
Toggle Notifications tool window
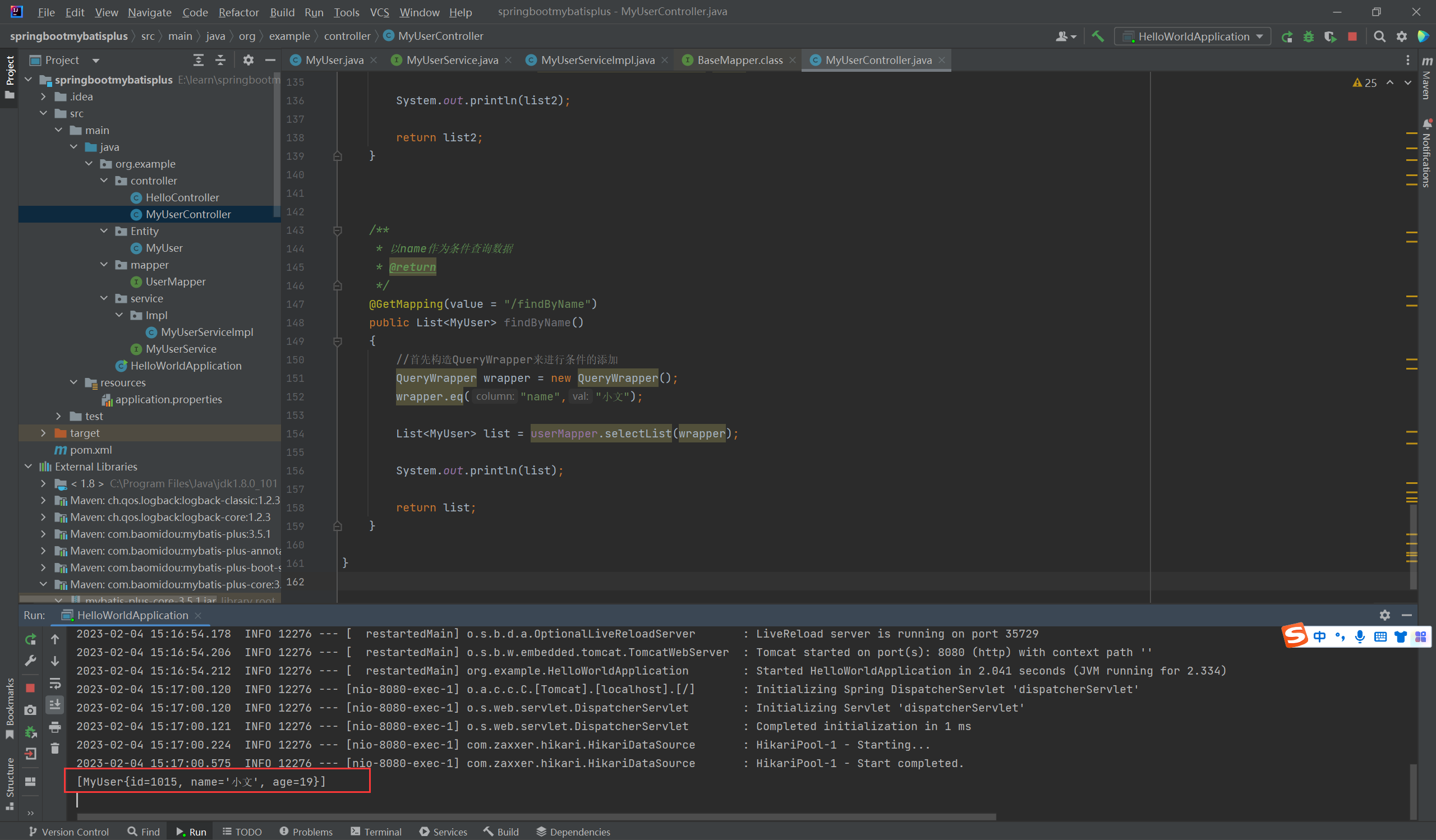[1427, 153]
